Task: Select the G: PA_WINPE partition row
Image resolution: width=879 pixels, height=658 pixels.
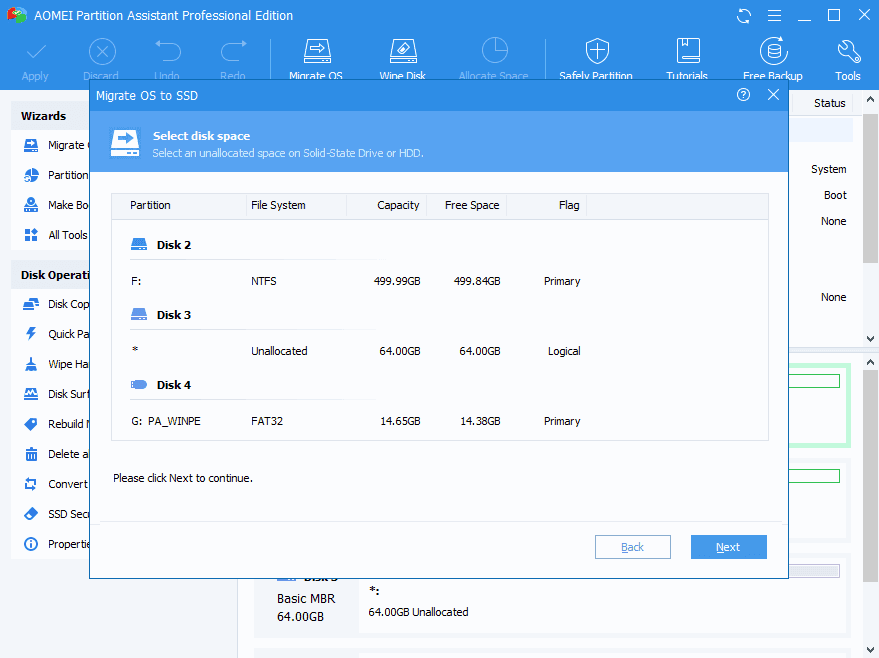Action: pyautogui.click(x=440, y=421)
